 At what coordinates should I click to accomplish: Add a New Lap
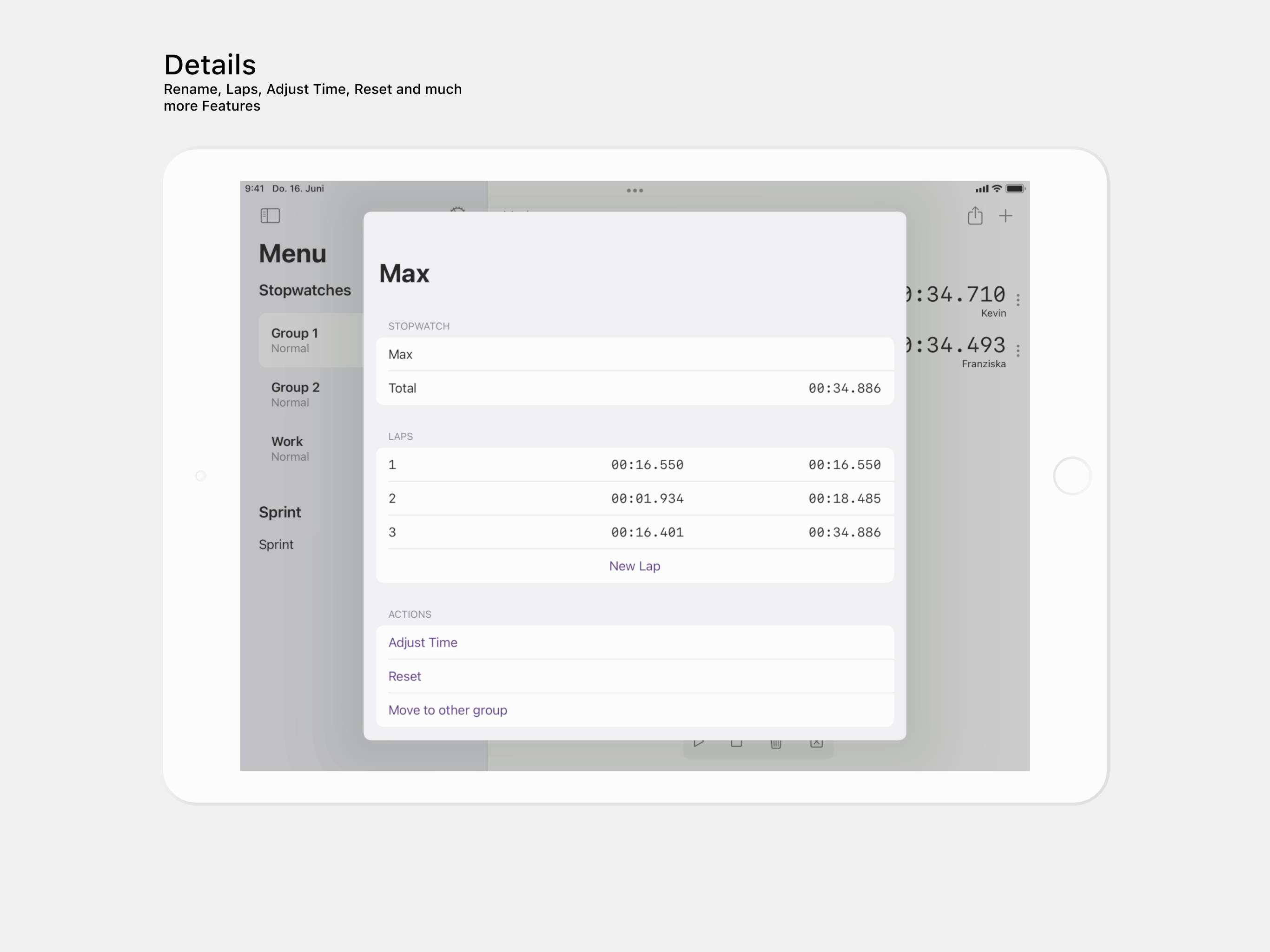click(x=635, y=566)
